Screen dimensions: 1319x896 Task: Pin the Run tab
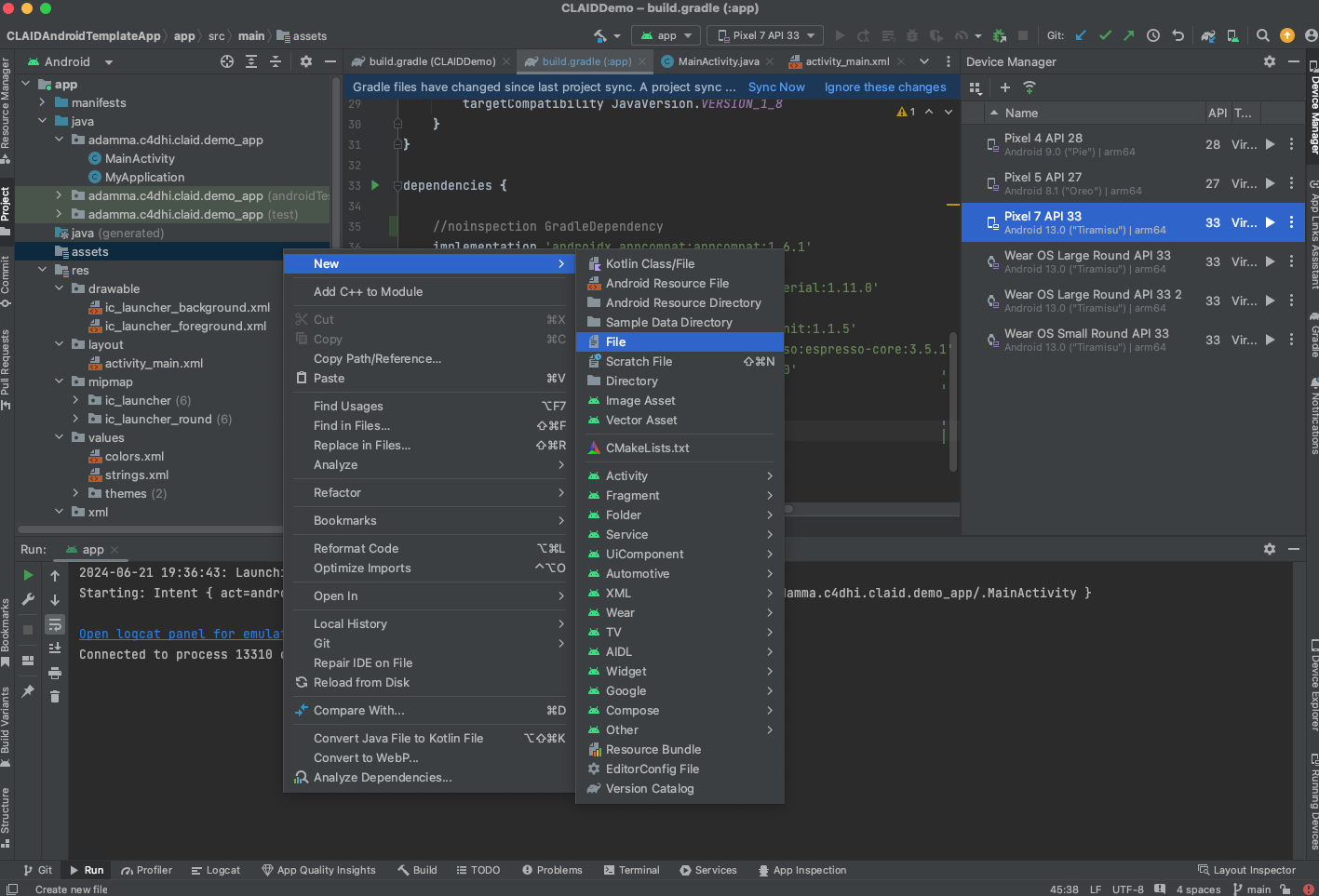pyautogui.click(x=28, y=691)
